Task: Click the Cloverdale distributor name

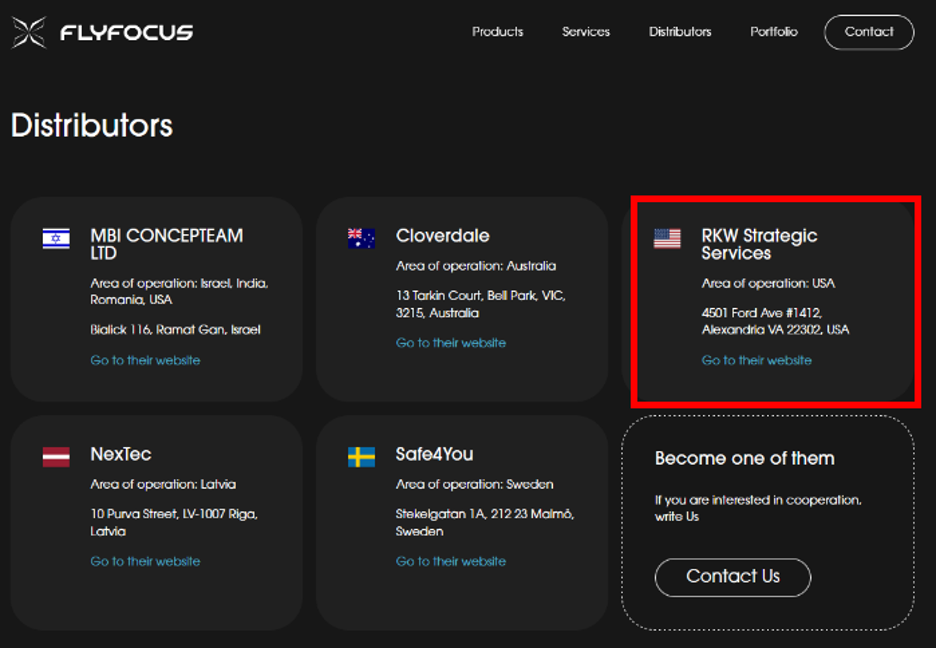Action: (442, 236)
